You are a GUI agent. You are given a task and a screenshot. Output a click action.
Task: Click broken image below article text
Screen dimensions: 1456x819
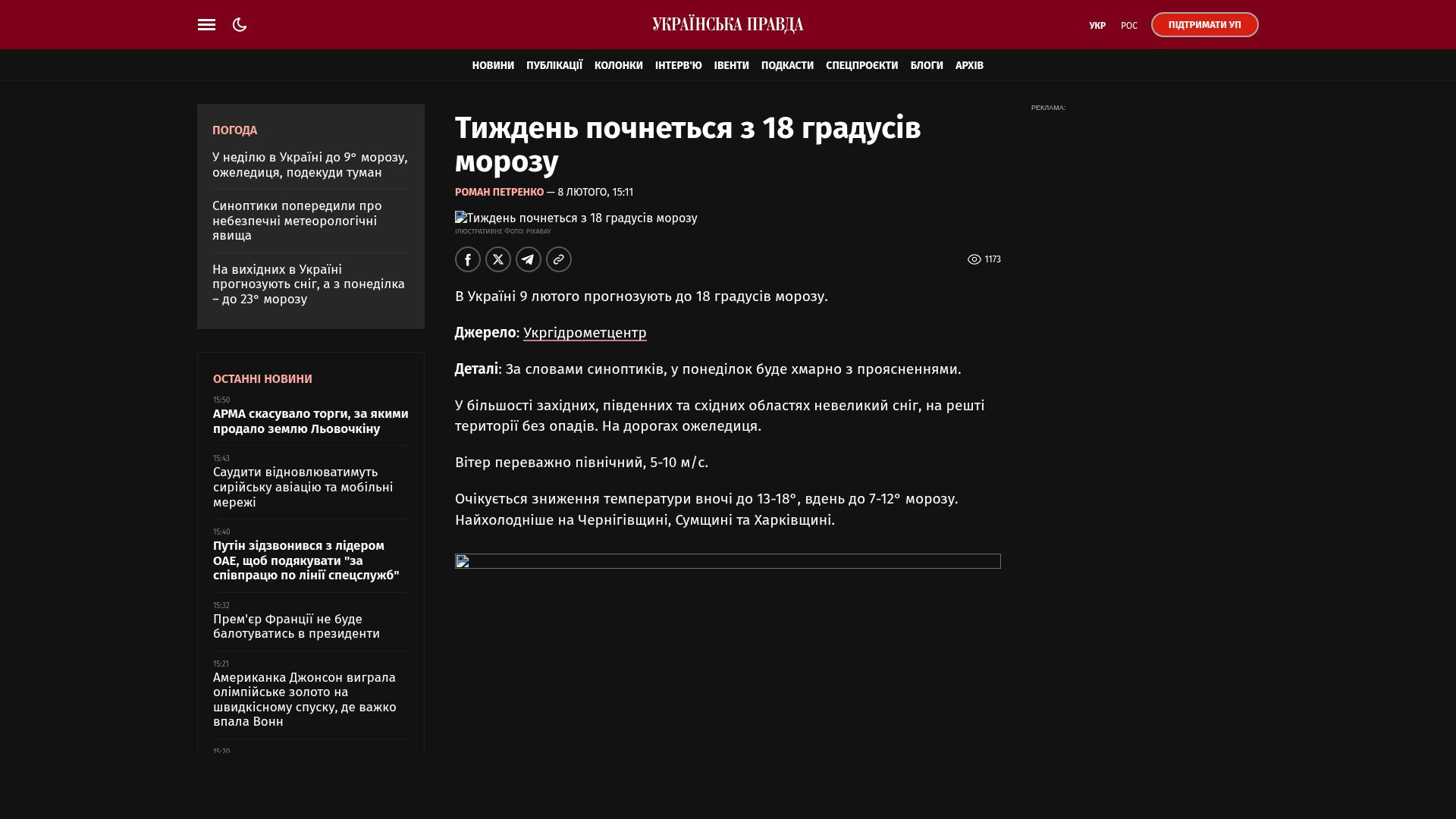pyautogui.click(x=727, y=561)
